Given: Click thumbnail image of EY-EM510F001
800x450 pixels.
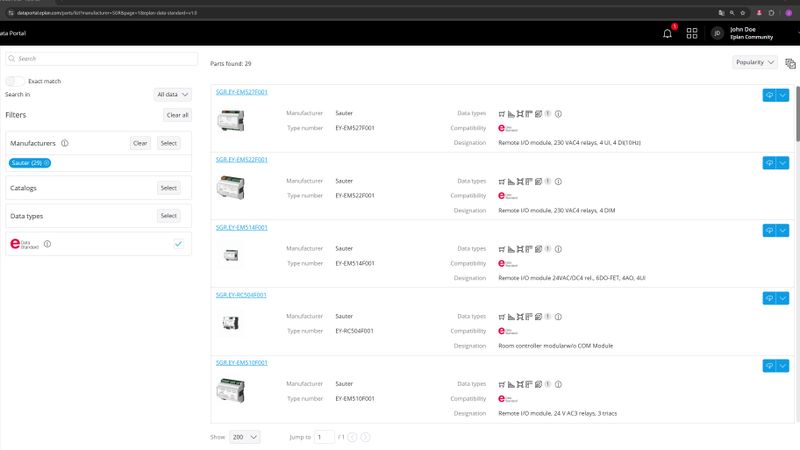Looking at the screenshot, I should 231,390.
